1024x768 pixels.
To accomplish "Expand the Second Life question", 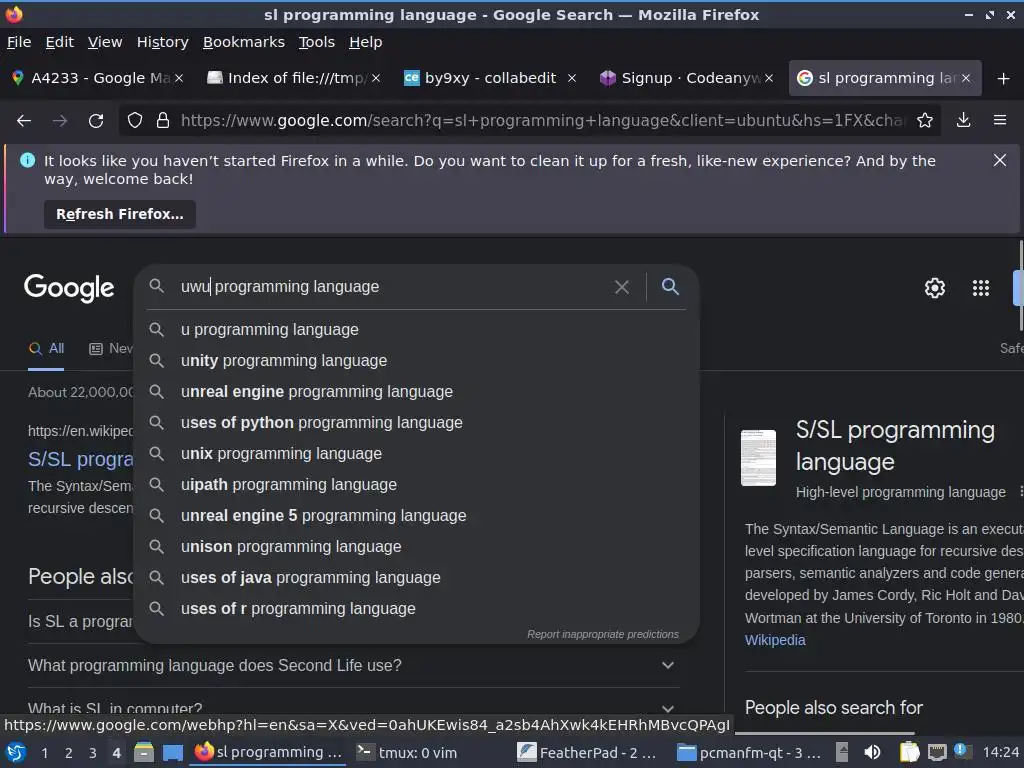I will point(354,665).
